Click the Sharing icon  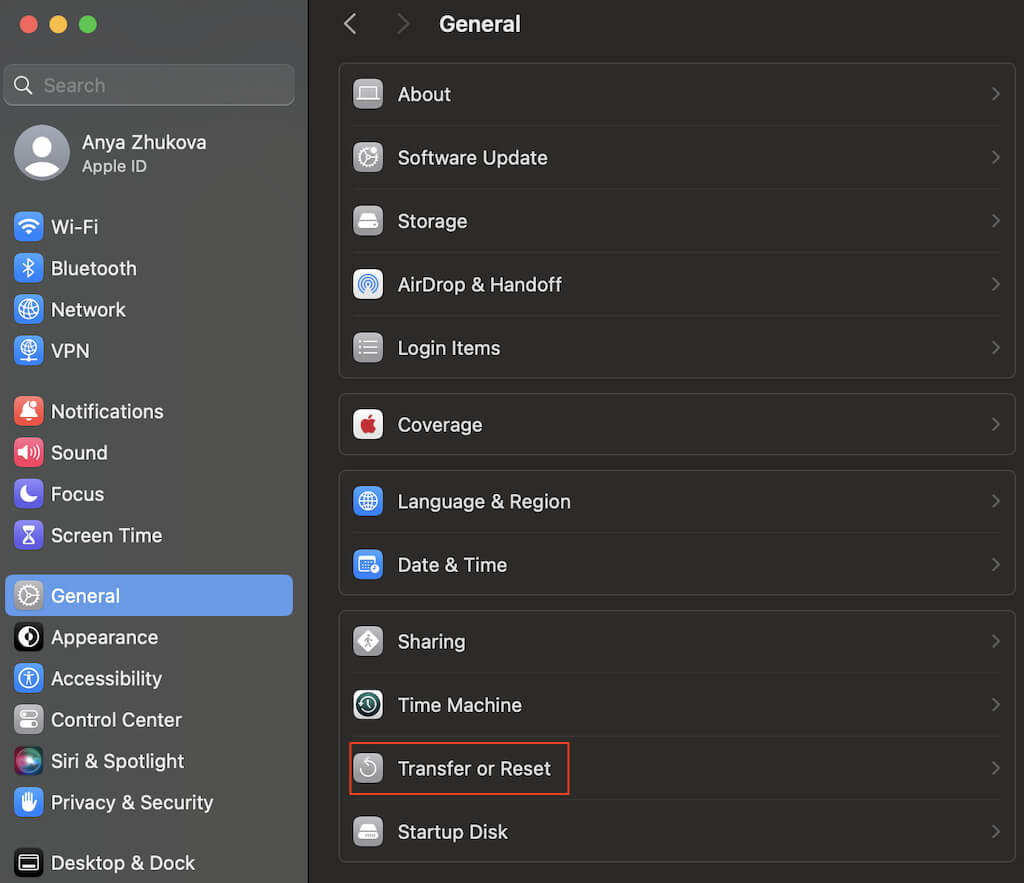coord(368,641)
